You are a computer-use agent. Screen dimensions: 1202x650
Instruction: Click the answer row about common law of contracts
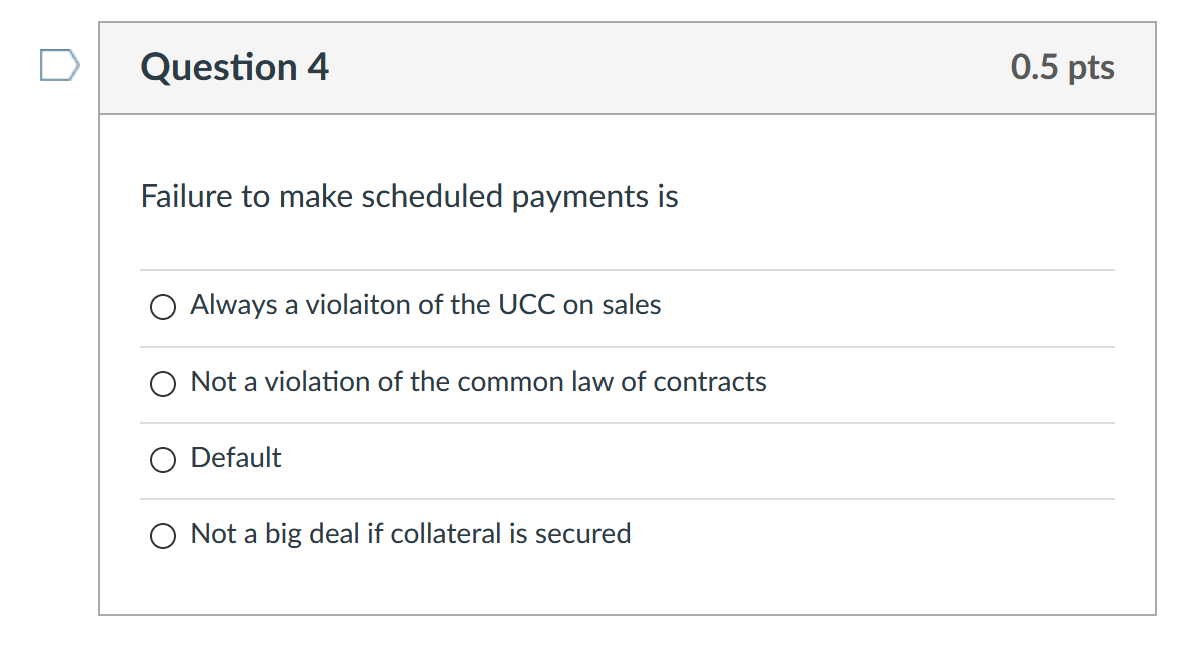pyautogui.click(x=478, y=382)
